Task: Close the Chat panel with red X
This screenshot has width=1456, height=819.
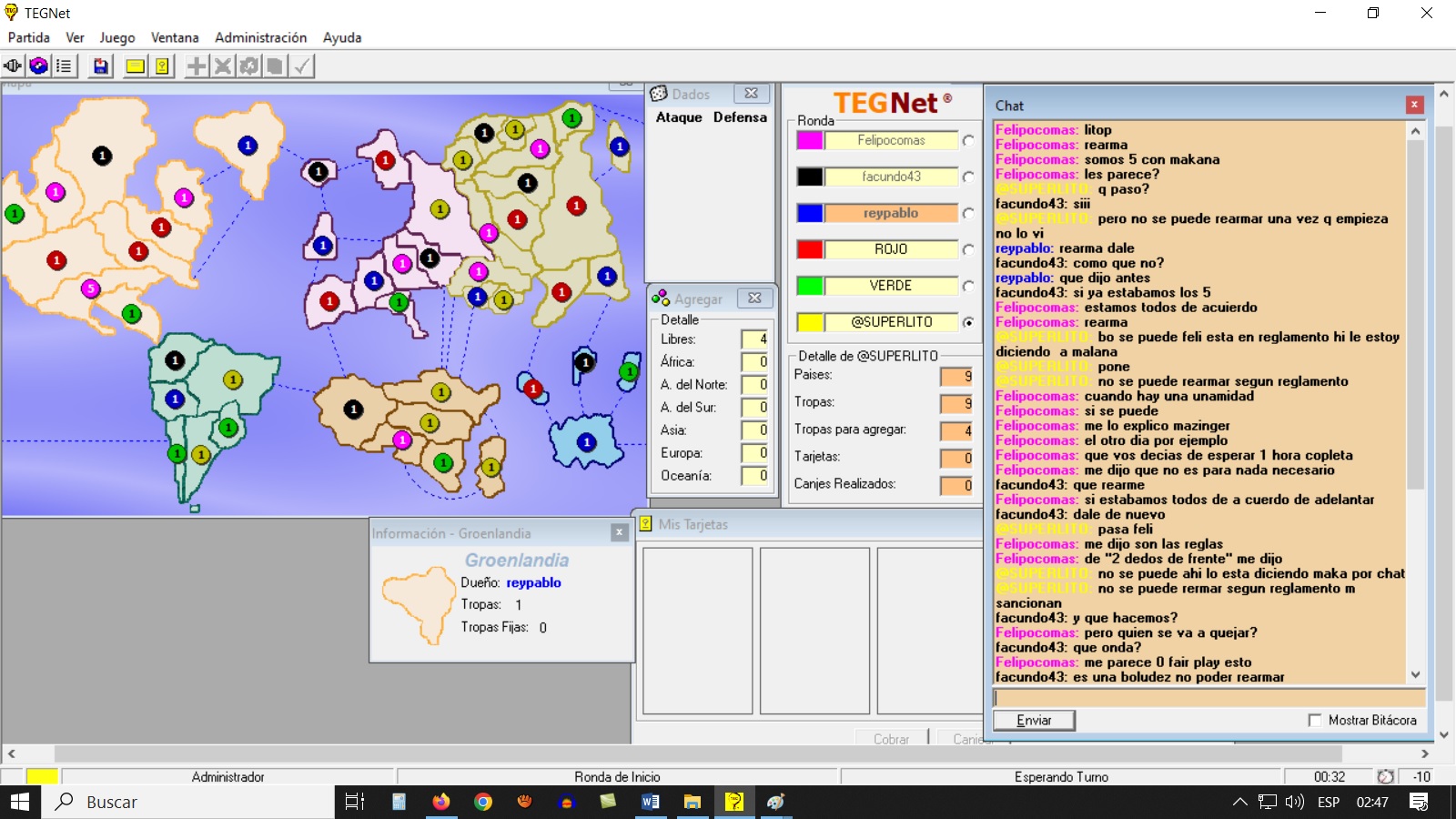Action: click(1414, 105)
